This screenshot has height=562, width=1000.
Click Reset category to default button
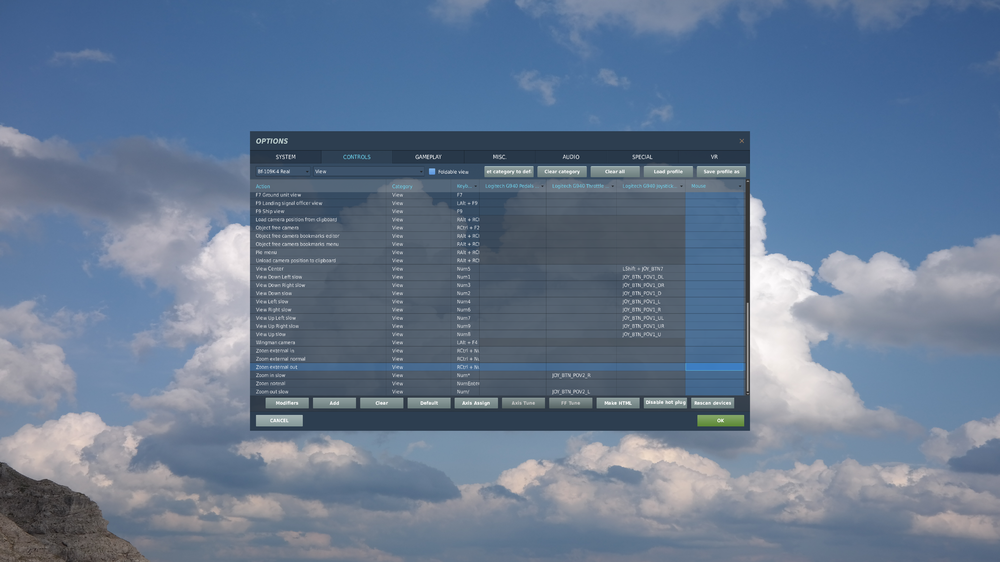pos(508,172)
